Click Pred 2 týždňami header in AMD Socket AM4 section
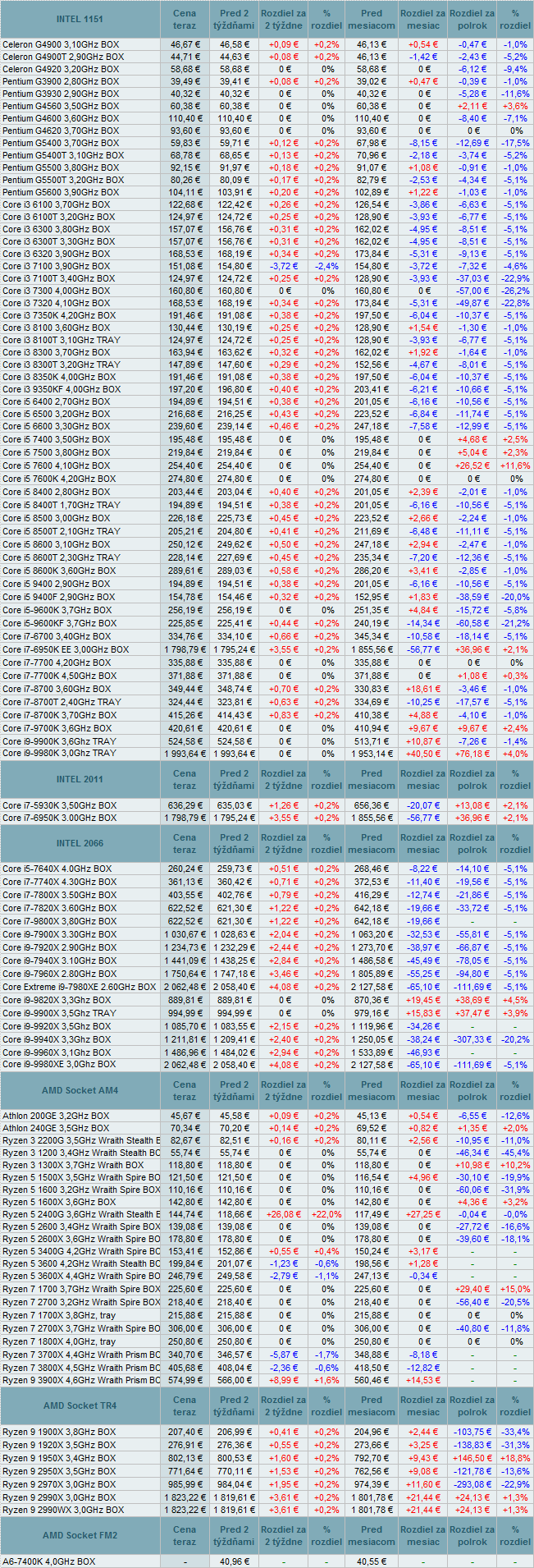This screenshot has height=1568, width=534. [235, 1090]
